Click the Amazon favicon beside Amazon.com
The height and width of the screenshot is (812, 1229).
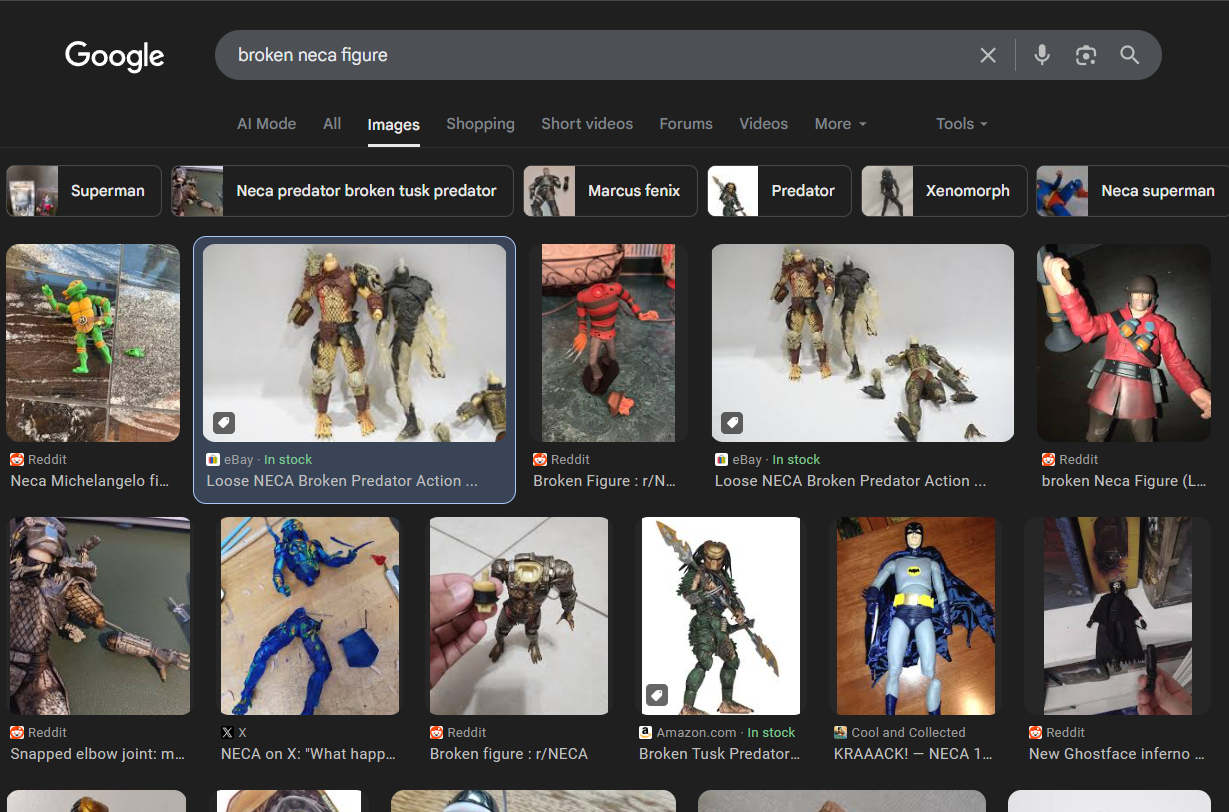646,733
